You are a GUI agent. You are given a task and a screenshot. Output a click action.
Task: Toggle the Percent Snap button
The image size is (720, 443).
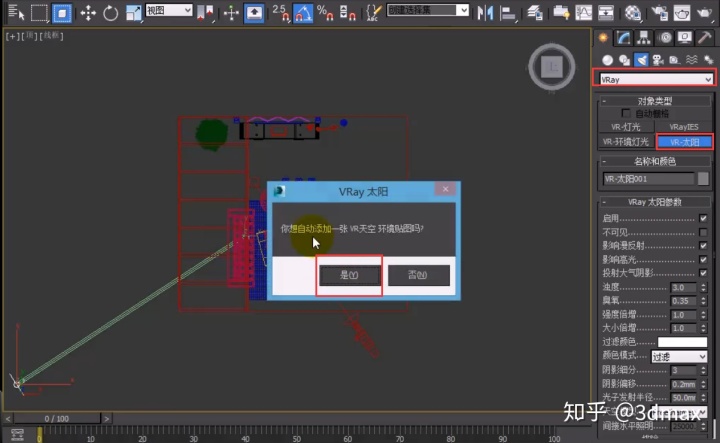click(325, 13)
